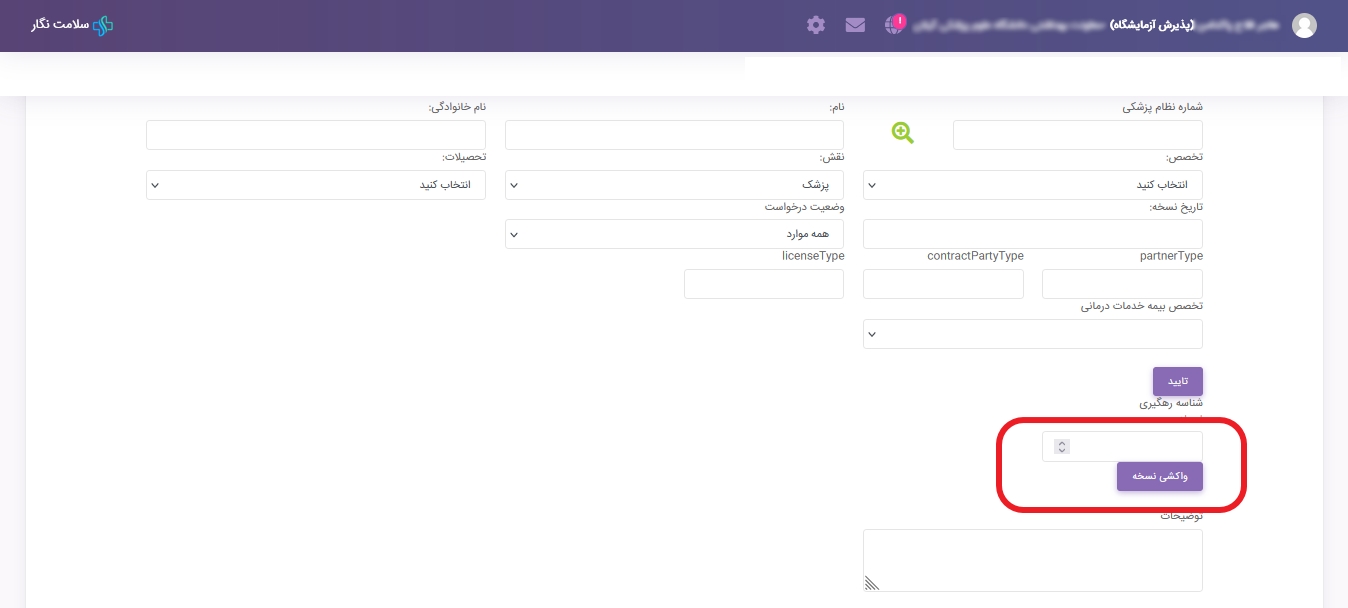Click the licenseType input box
The image size is (1348, 608).
763,284
